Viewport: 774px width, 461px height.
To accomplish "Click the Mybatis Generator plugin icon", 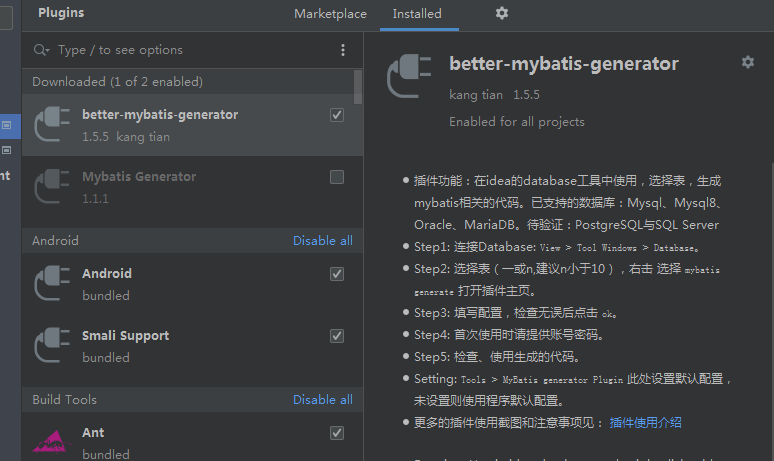I will click(52, 187).
